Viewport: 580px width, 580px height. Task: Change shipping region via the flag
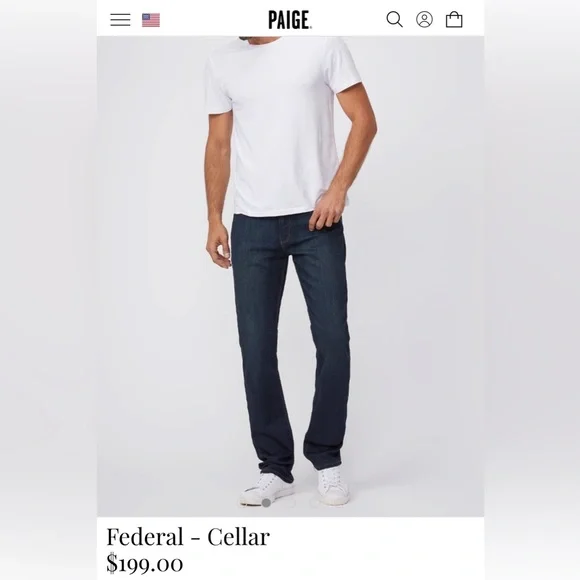point(151,20)
